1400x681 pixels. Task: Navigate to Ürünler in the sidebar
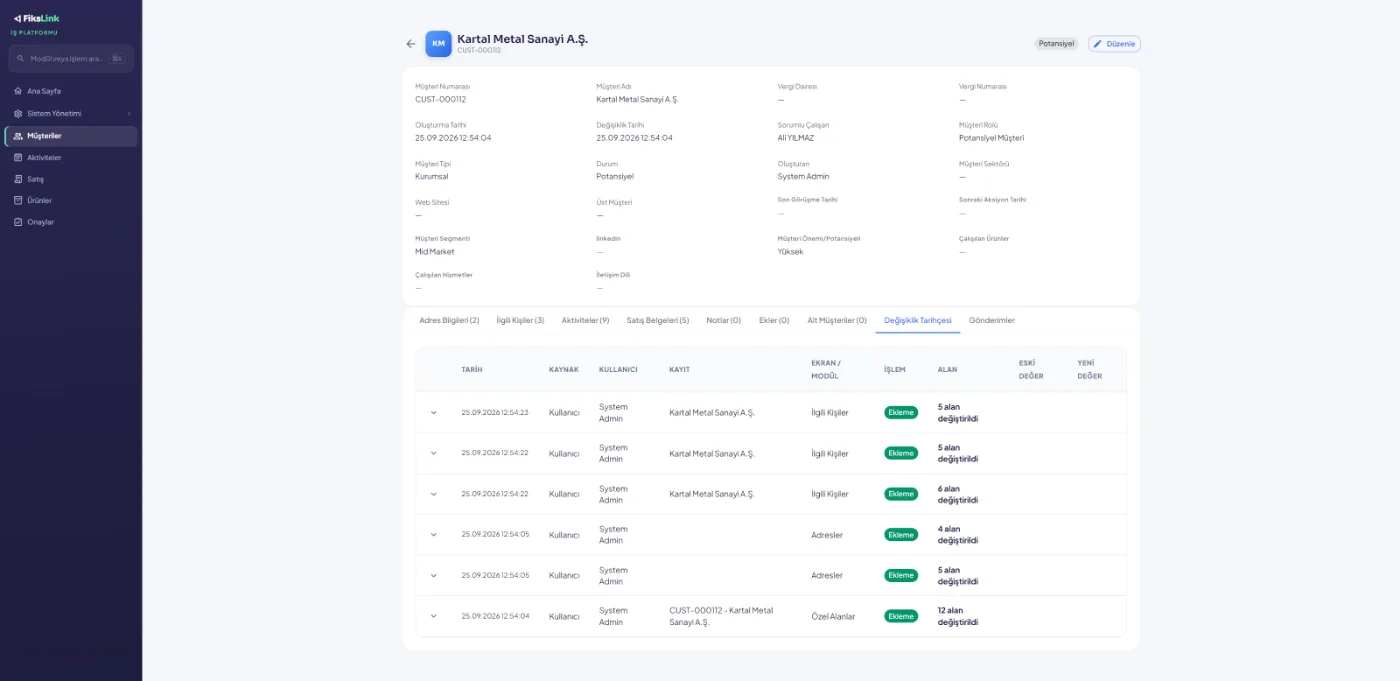point(70,200)
